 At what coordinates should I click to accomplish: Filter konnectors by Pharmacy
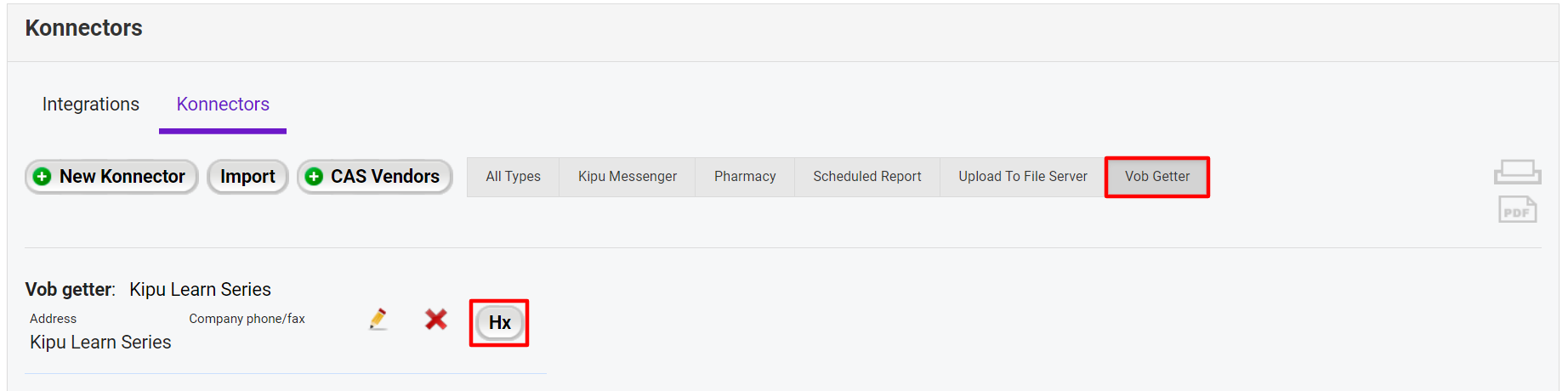click(745, 177)
